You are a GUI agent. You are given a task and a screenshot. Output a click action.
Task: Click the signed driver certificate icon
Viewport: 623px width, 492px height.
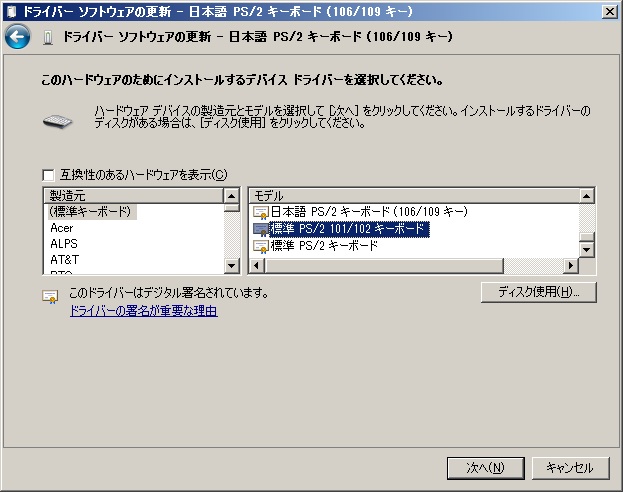pos(49,295)
